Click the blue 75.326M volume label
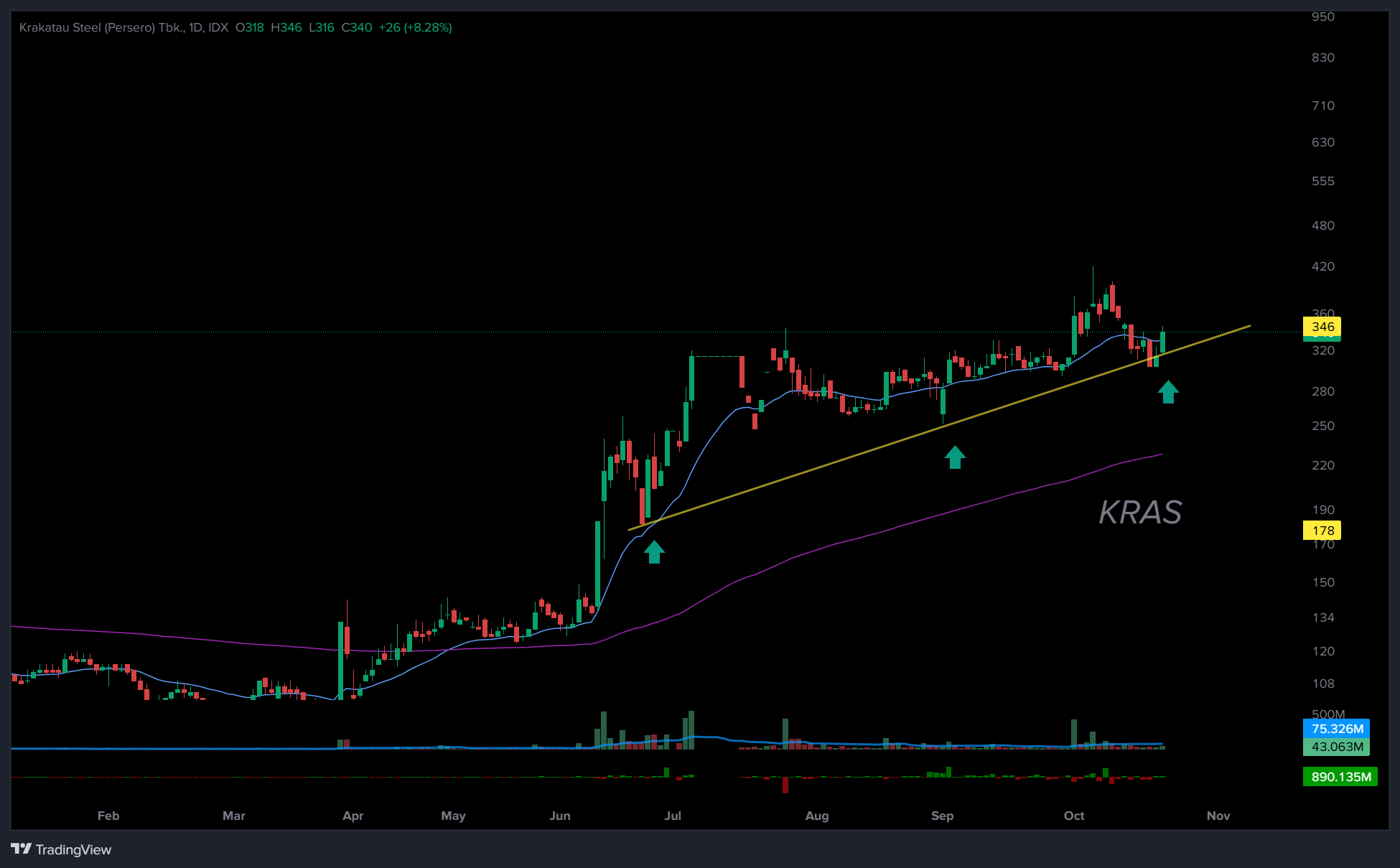The height and width of the screenshot is (868, 1400). click(1337, 729)
